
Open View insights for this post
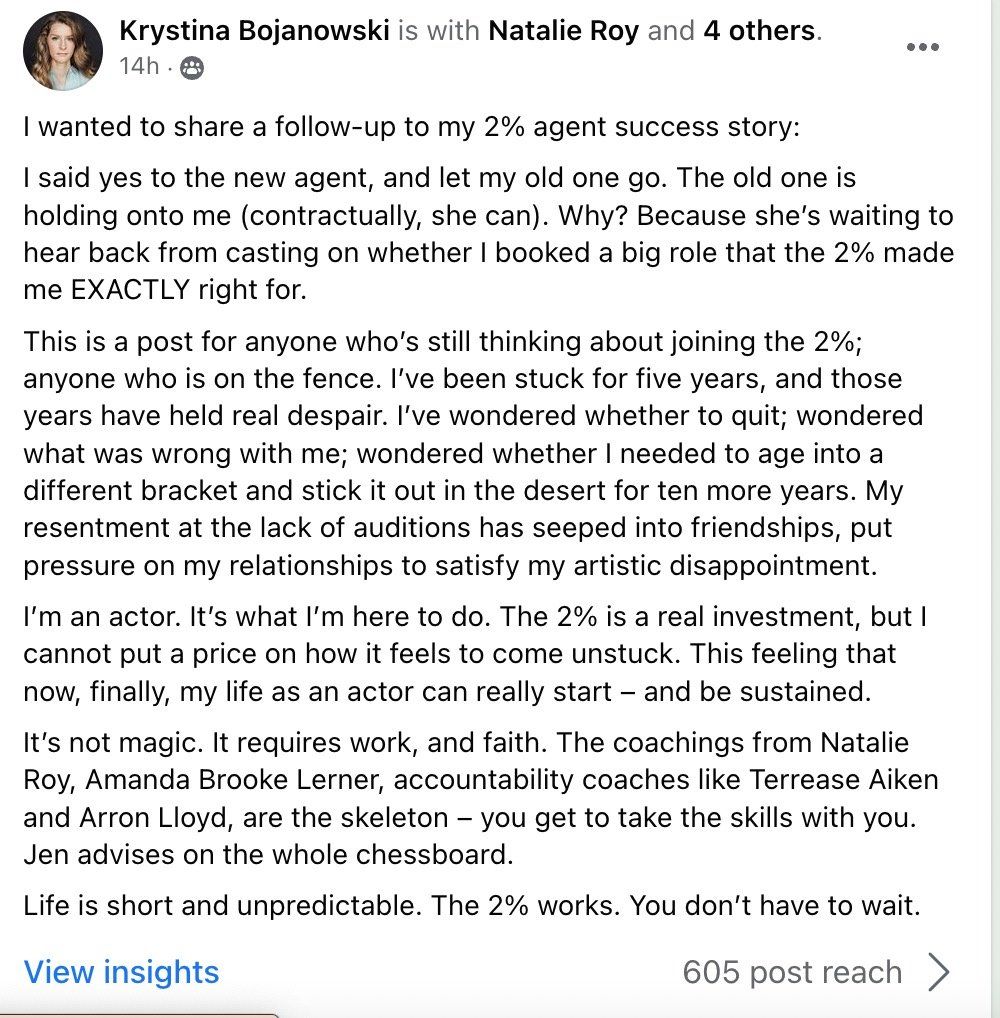[121, 972]
